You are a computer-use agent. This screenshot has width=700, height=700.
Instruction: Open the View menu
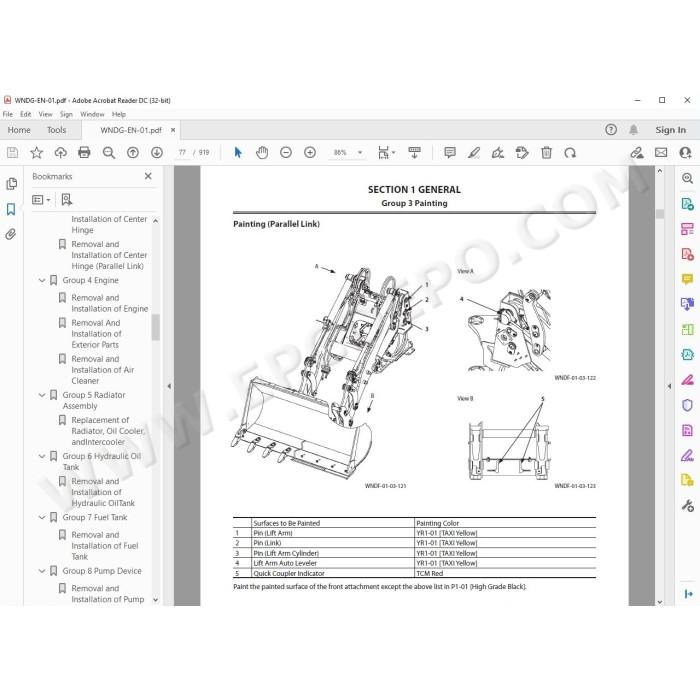tap(46, 114)
